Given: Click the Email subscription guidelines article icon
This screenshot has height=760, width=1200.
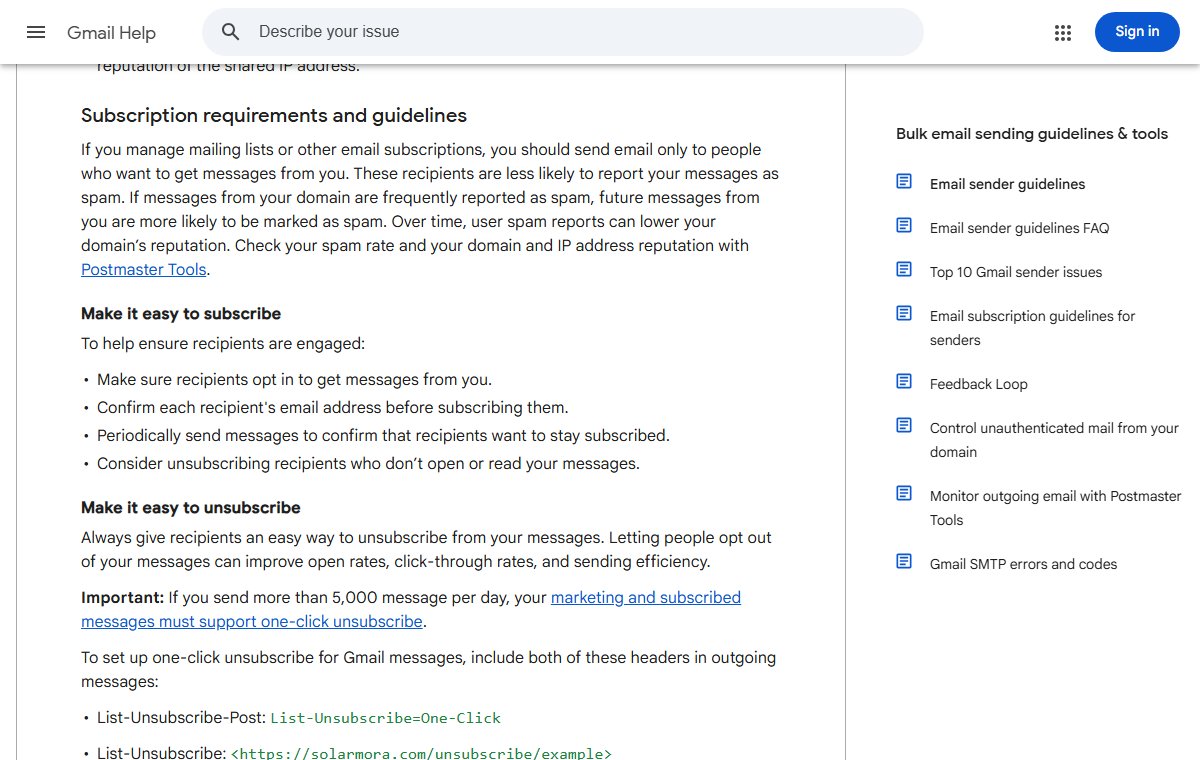Looking at the screenshot, I should click(904, 313).
